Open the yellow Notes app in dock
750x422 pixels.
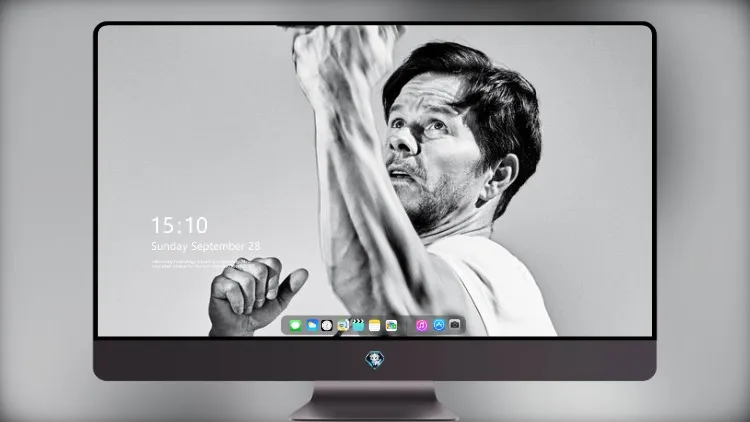coord(375,325)
